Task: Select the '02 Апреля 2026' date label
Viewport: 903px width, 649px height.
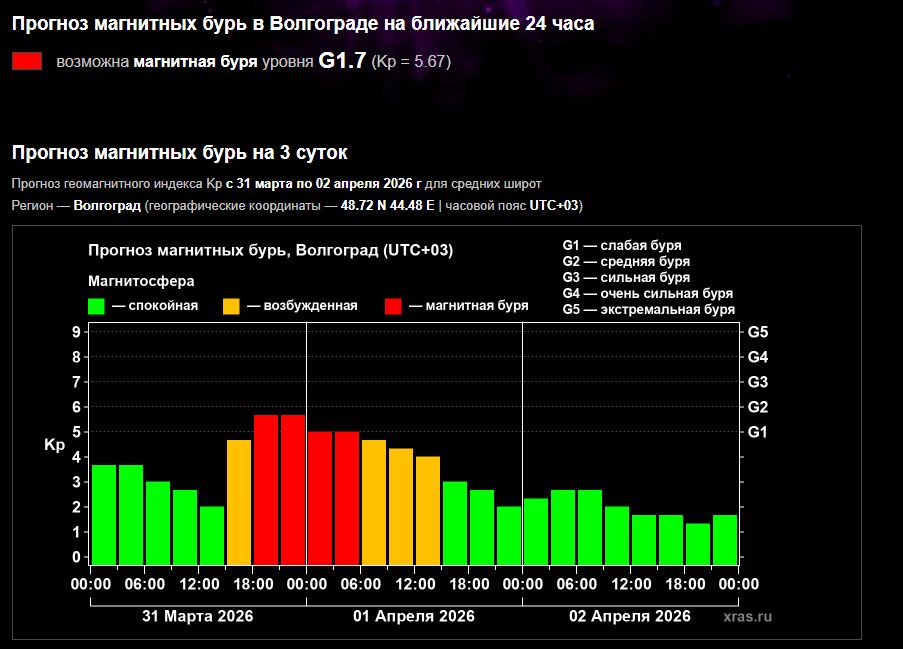Action: coord(630,616)
